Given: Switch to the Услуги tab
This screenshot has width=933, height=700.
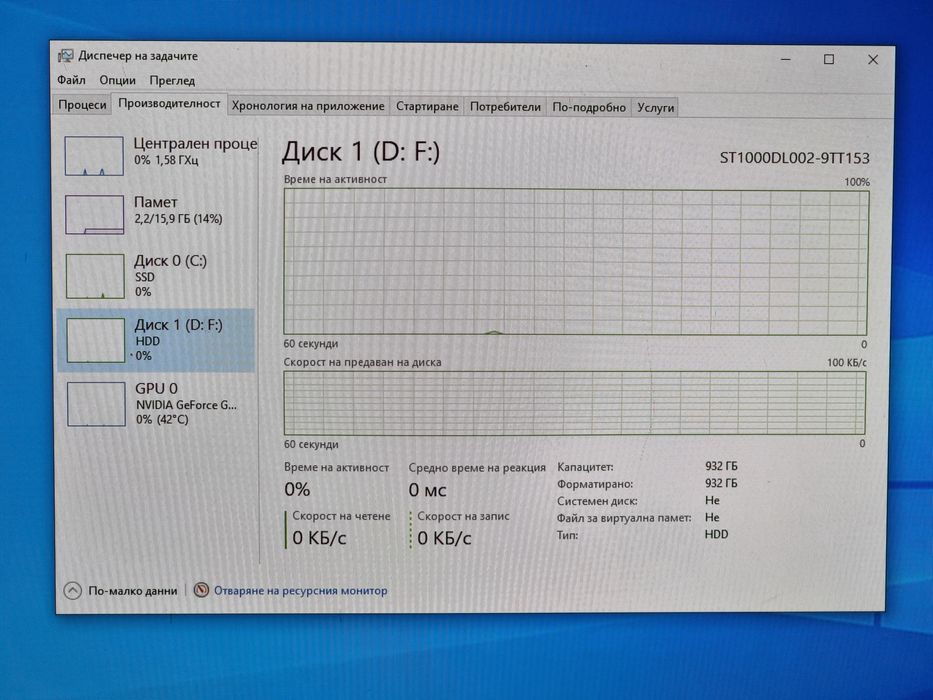Looking at the screenshot, I should (655, 108).
